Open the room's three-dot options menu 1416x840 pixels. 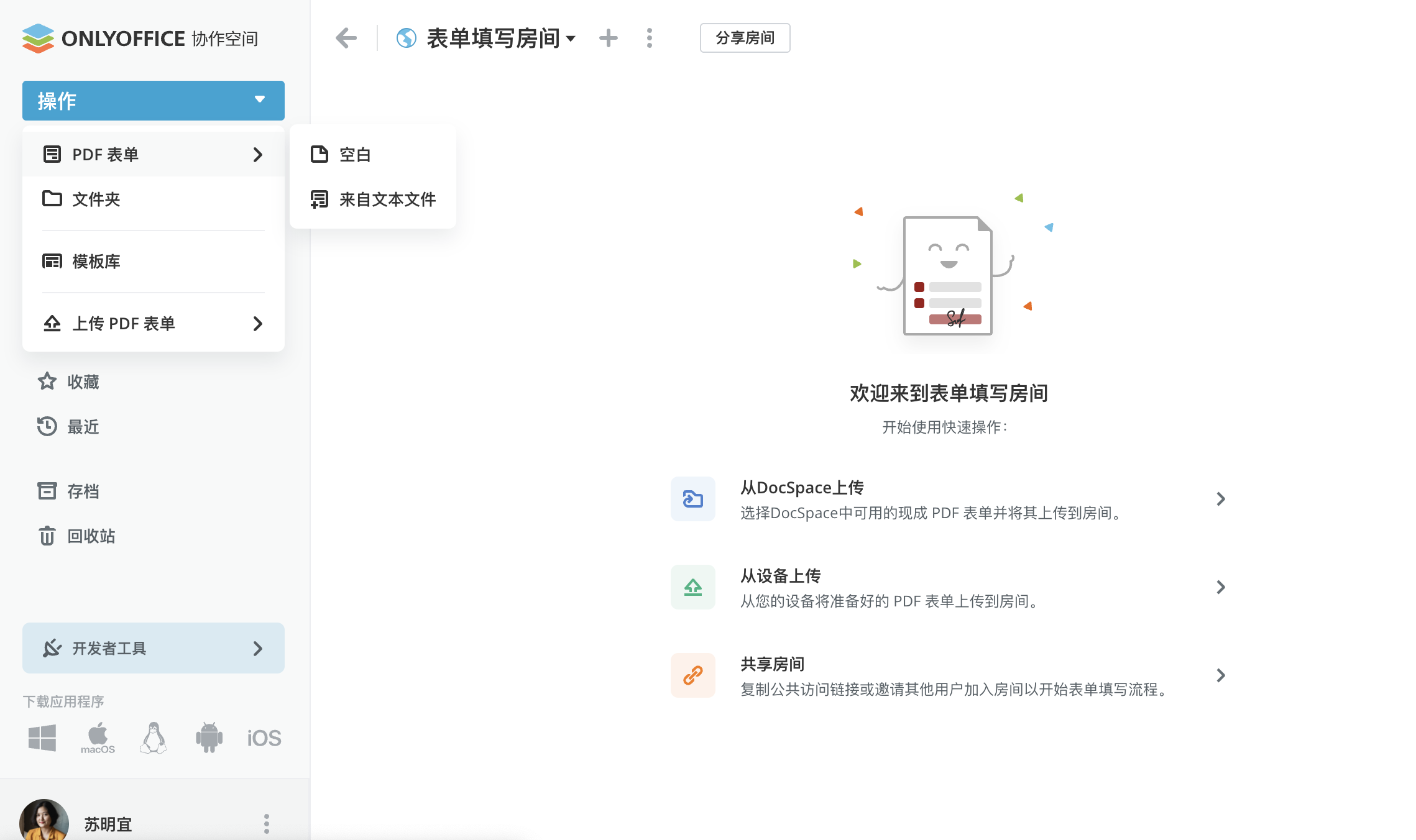650,38
